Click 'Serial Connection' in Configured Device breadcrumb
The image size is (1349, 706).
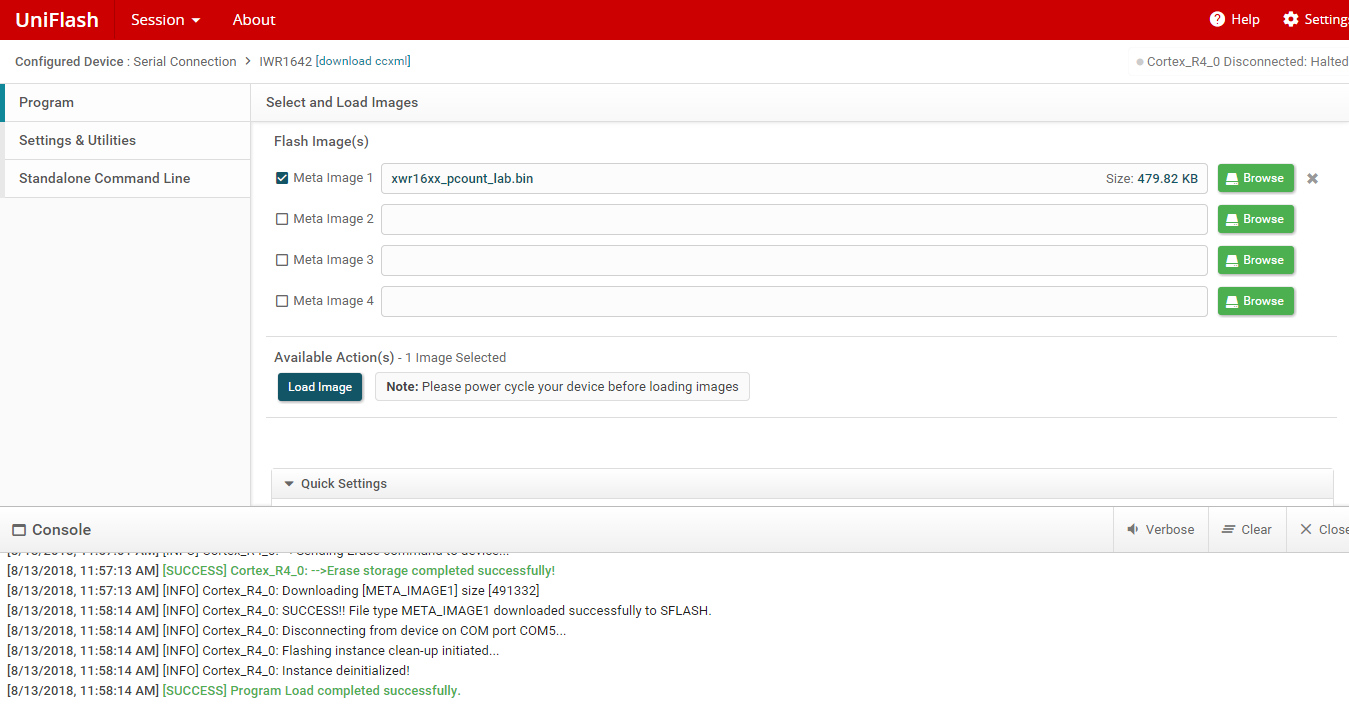point(185,61)
